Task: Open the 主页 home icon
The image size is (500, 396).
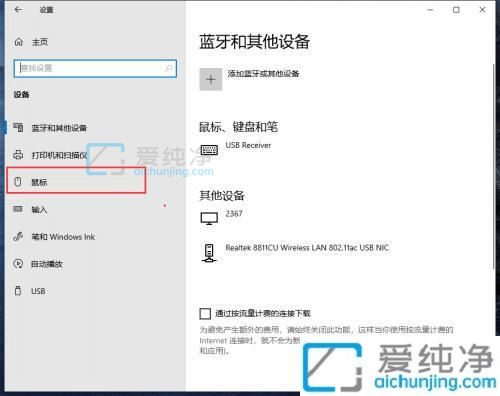Action: (x=19, y=42)
